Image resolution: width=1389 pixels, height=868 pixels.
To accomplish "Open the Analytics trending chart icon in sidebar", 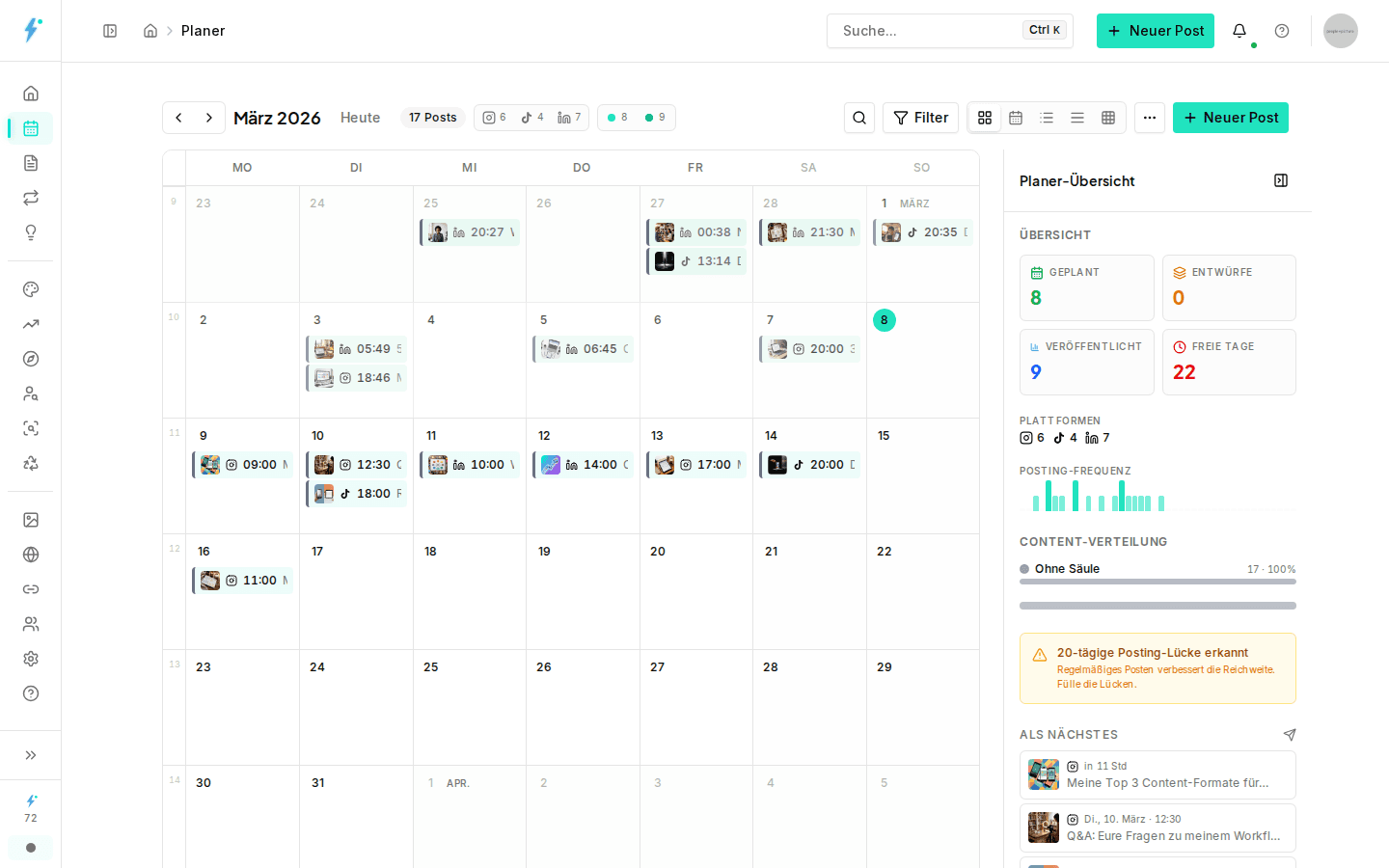I will click(30, 324).
